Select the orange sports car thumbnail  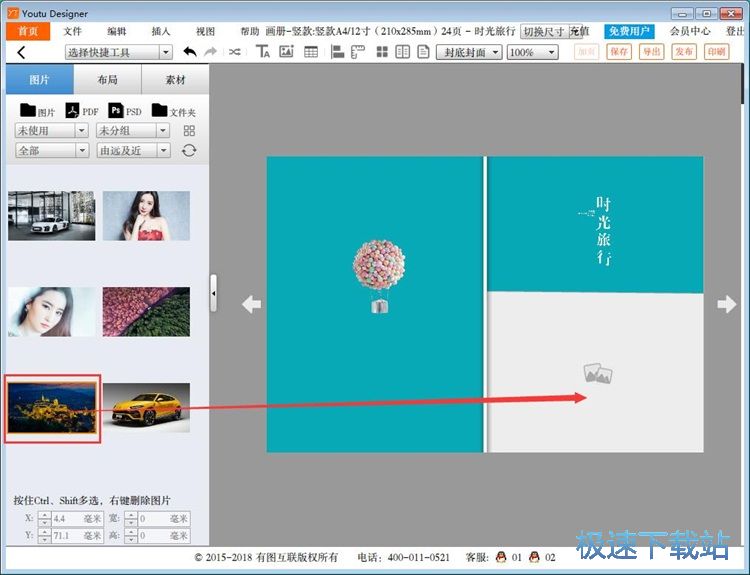click(146, 407)
